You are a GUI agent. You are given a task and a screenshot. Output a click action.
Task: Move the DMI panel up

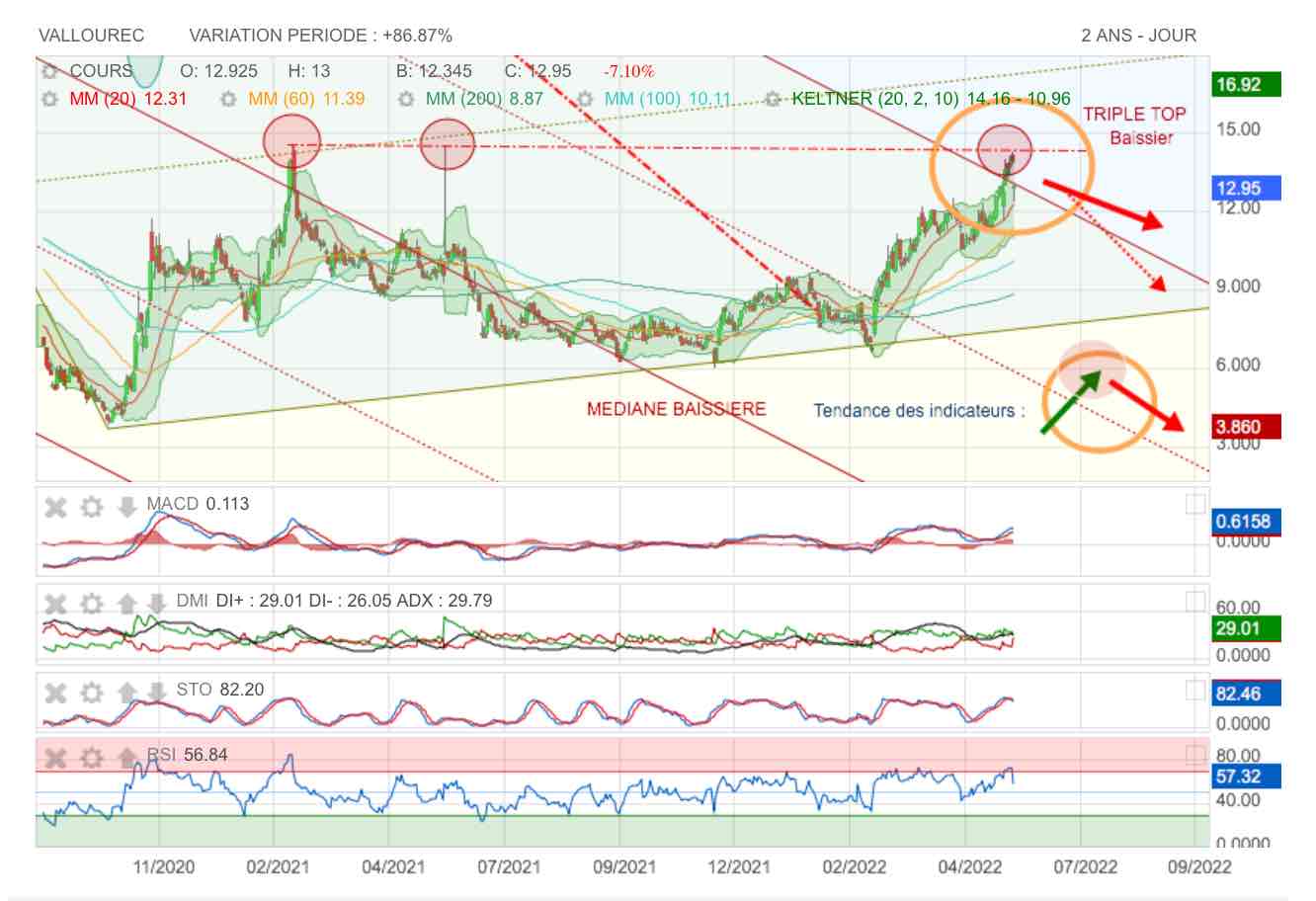pyautogui.click(x=126, y=604)
